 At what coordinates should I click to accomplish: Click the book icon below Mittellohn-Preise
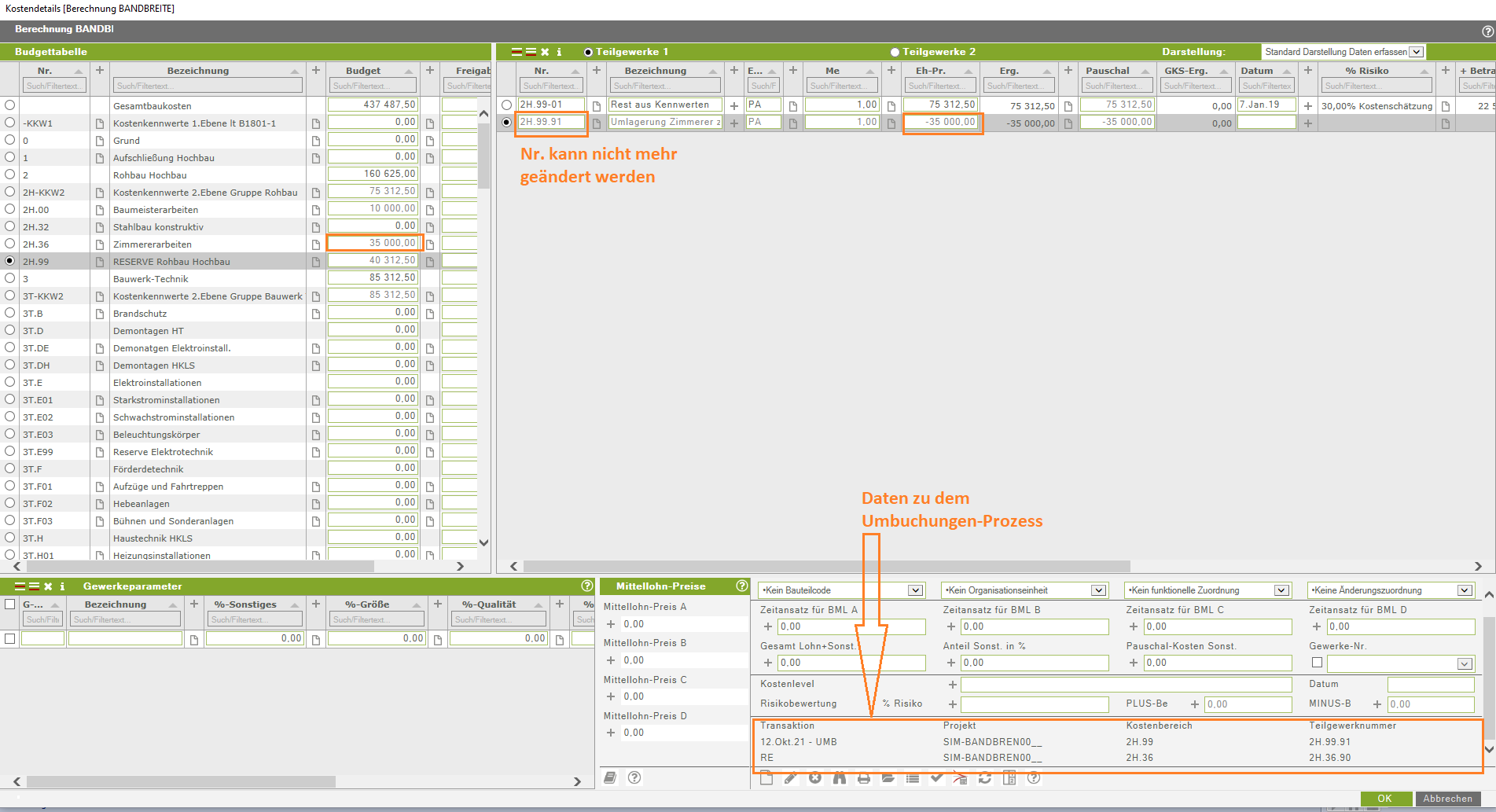coord(610,777)
